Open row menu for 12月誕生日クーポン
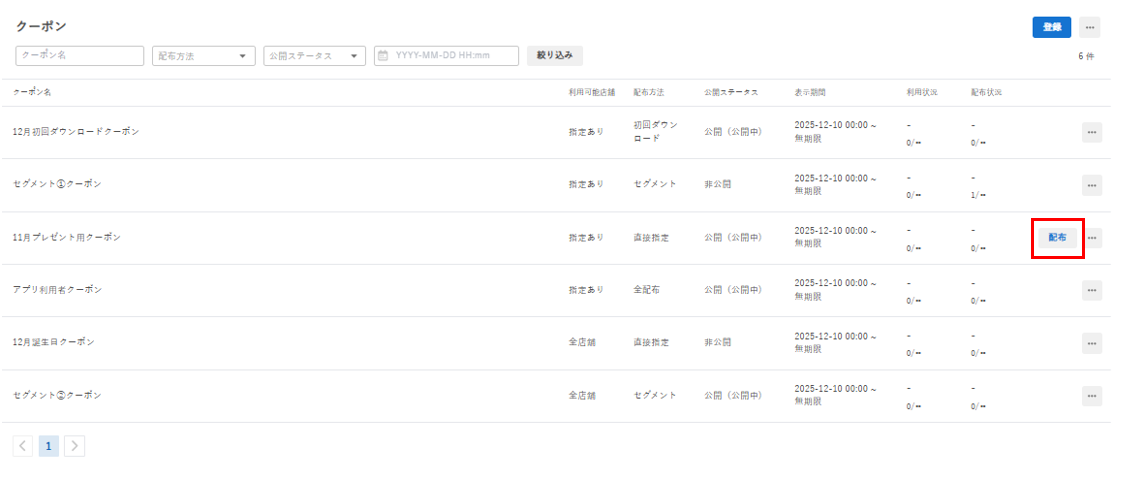The height and width of the screenshot is (487, 1144). (1091, 342)
